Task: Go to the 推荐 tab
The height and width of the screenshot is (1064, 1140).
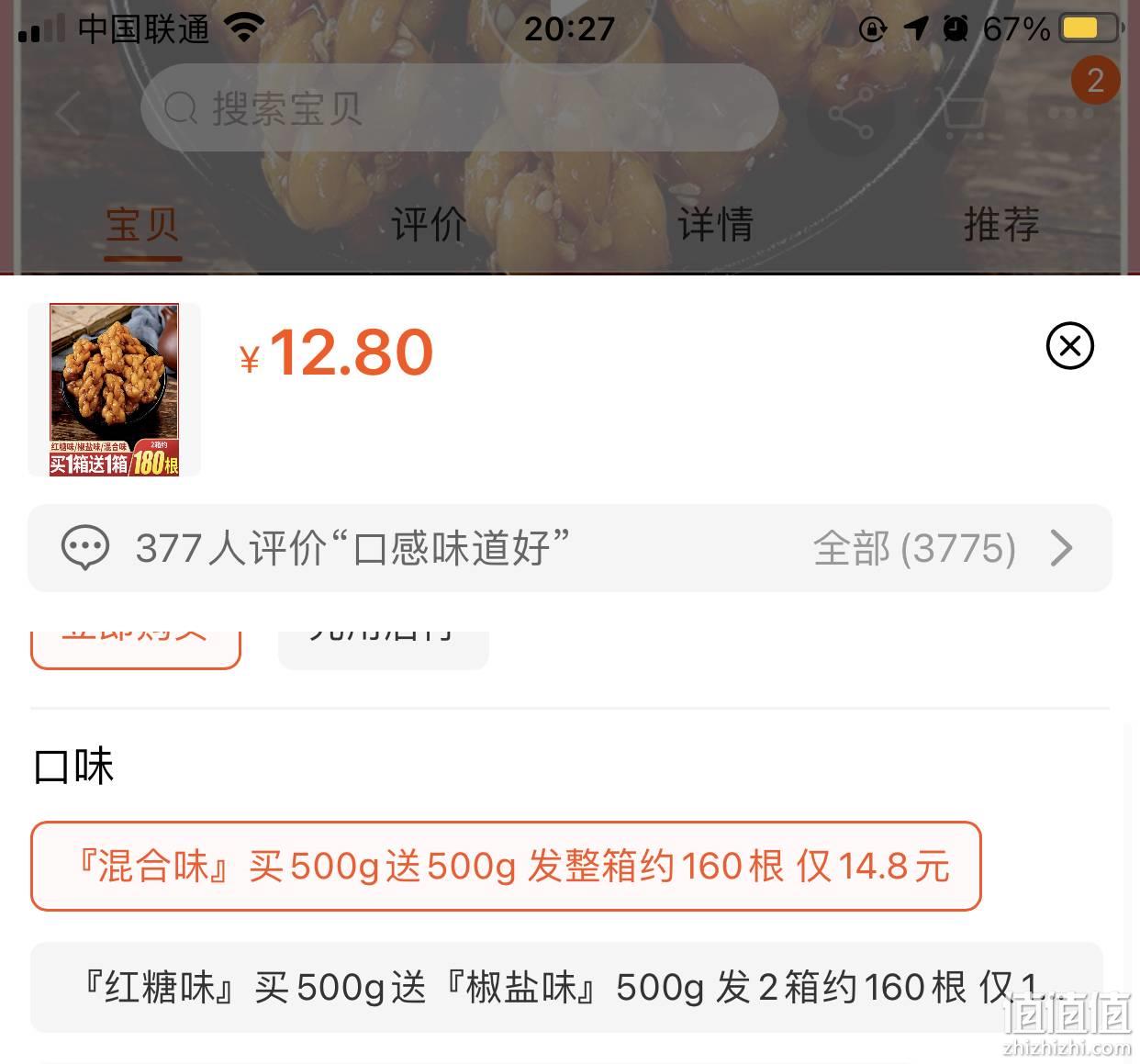Action: click(x=1001, y=225)
